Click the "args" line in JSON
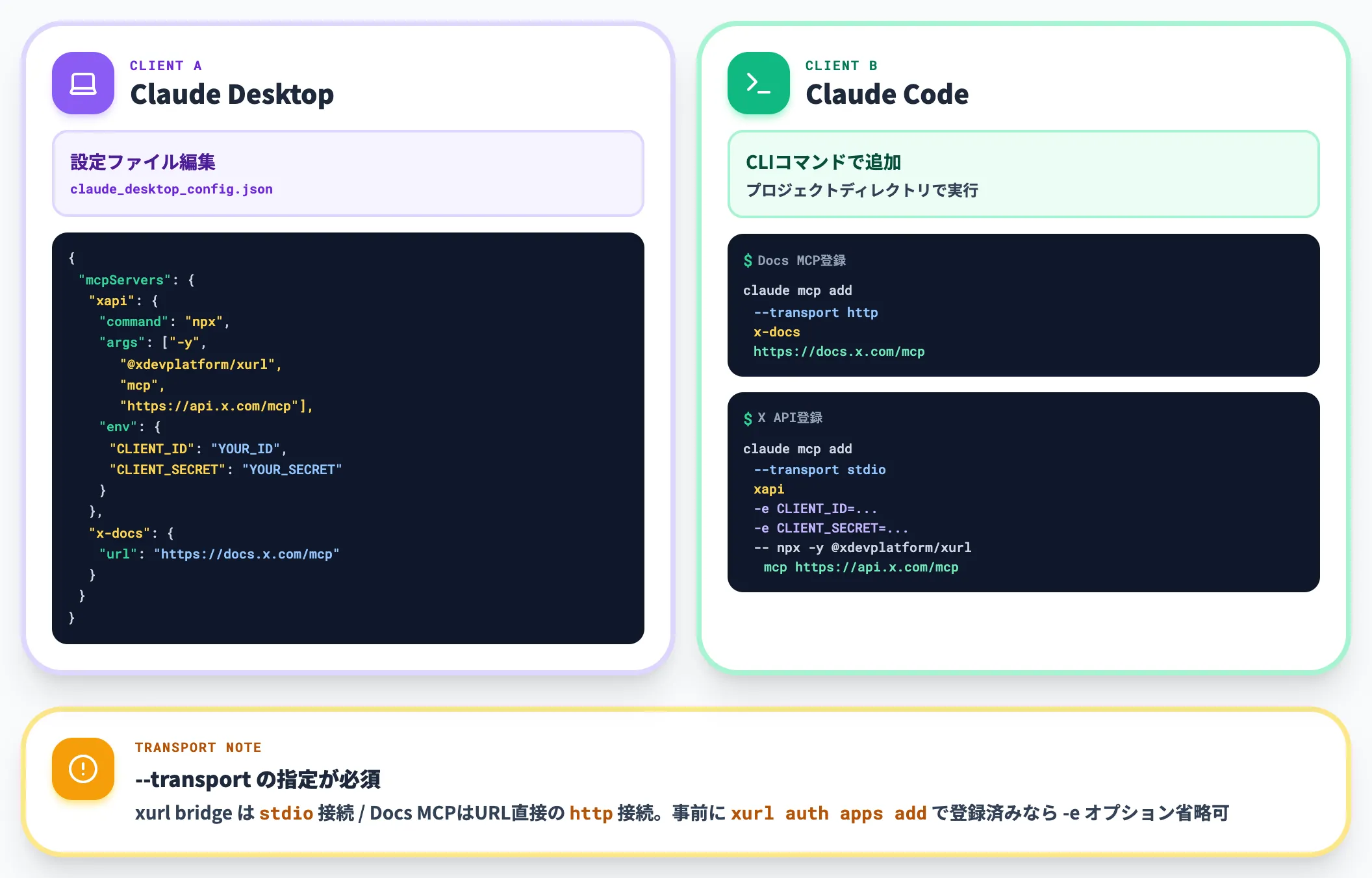Viewport: 1372px width, 878px height. click(153, 342)
